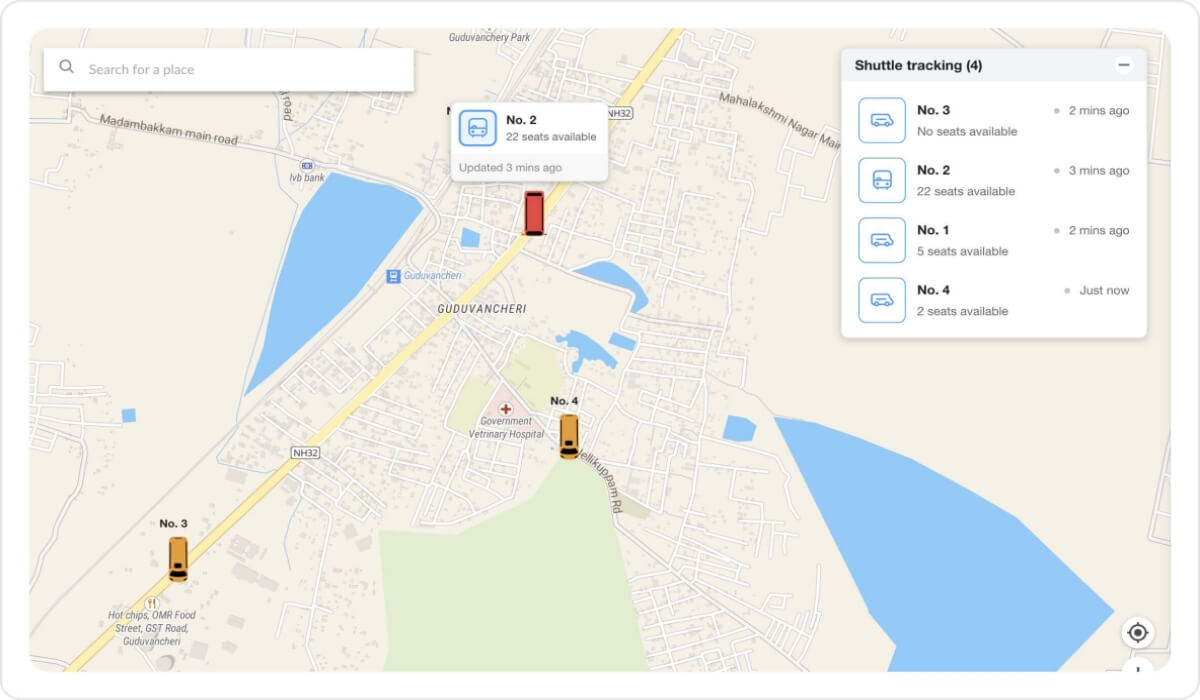Click the Ivb bank map marker

(306, 165)
